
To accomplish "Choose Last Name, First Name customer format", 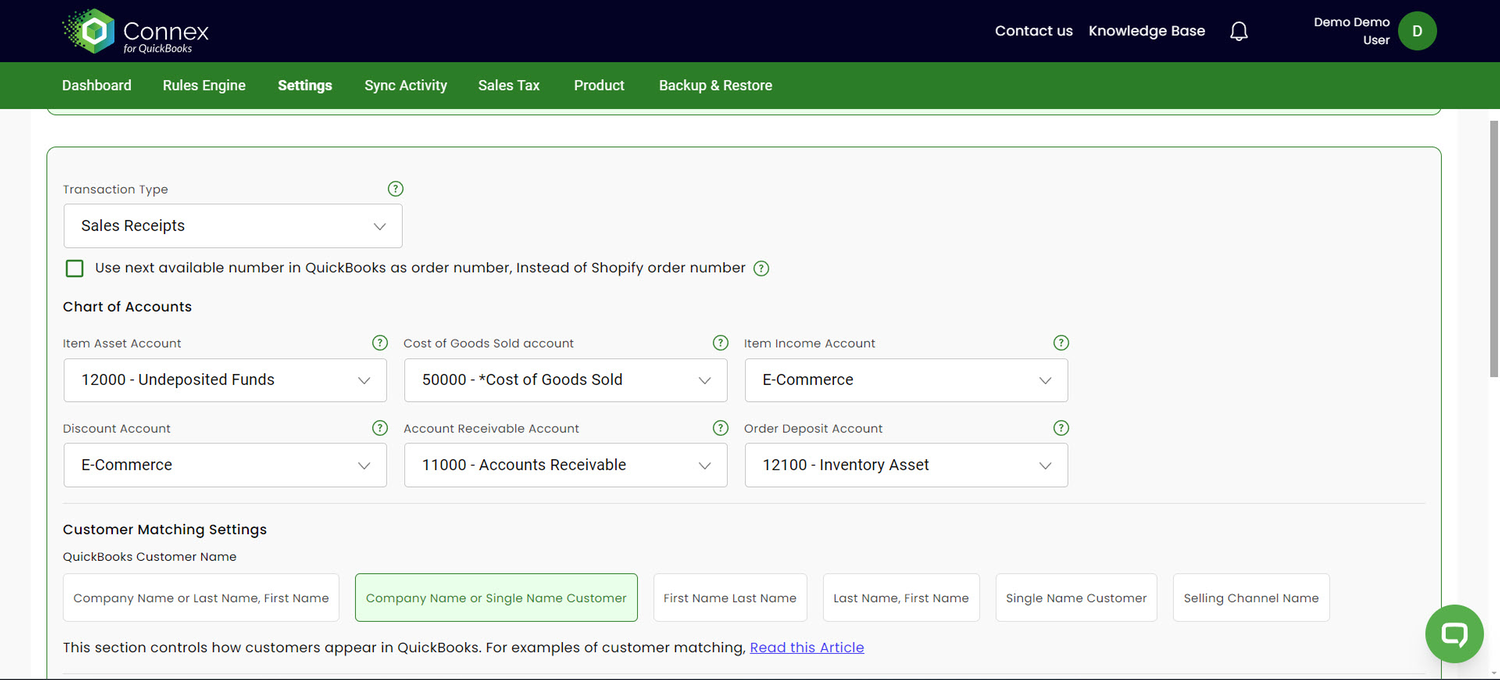I will click(x=901, y=598).
